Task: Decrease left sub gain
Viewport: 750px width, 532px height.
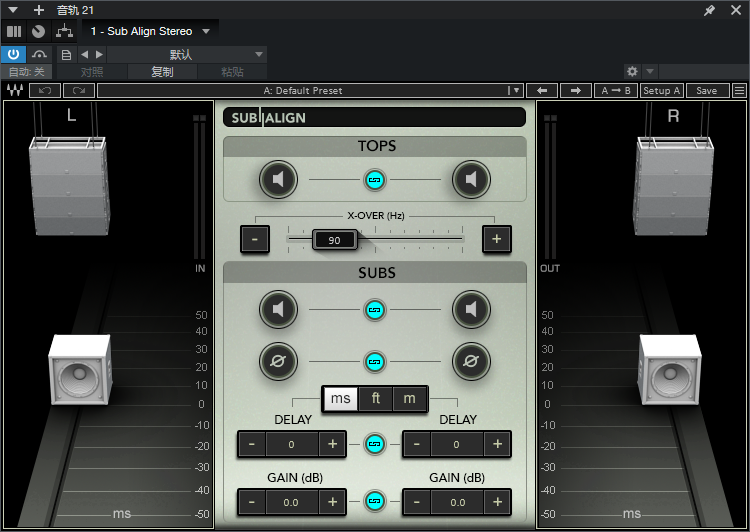Action: click(252, 502)
